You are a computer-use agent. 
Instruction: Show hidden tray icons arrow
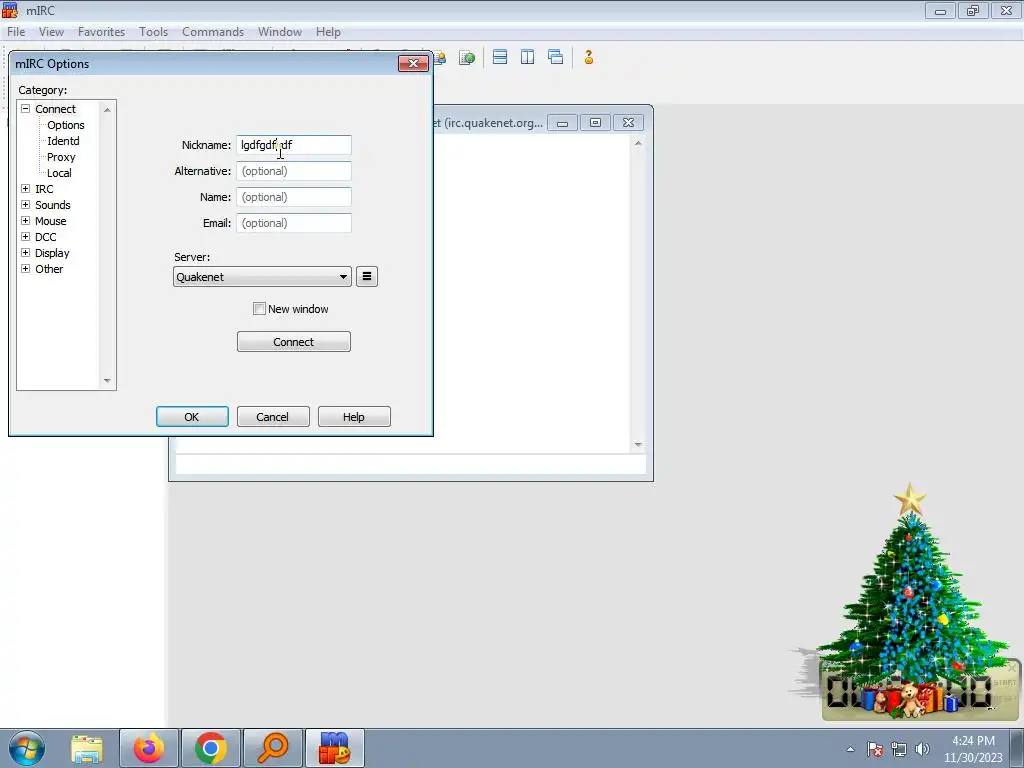pyautogui.click(x=850, y=749)
